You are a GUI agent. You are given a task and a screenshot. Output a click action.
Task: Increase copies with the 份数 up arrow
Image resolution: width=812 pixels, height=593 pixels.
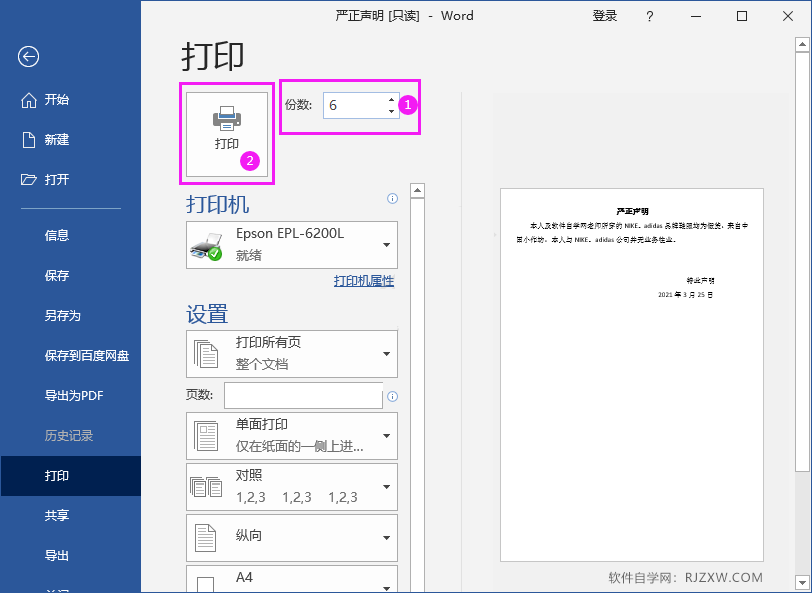(391, 99)
